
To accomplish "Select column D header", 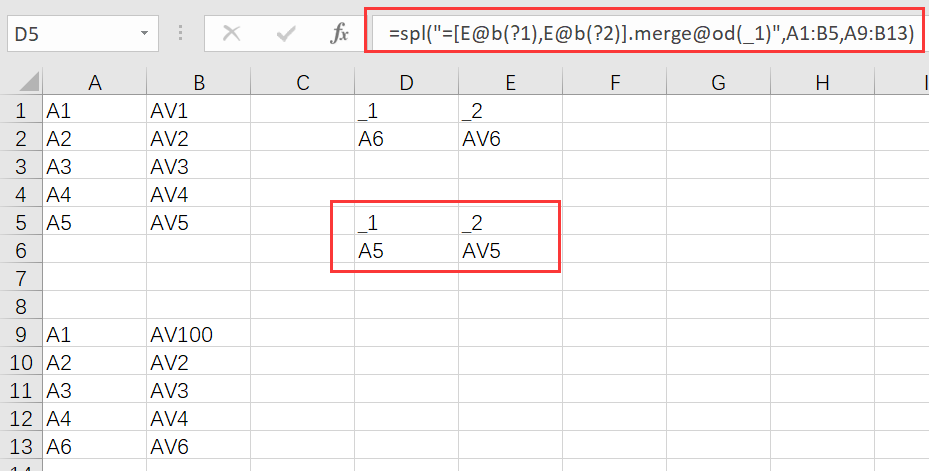I will [406, 84].
